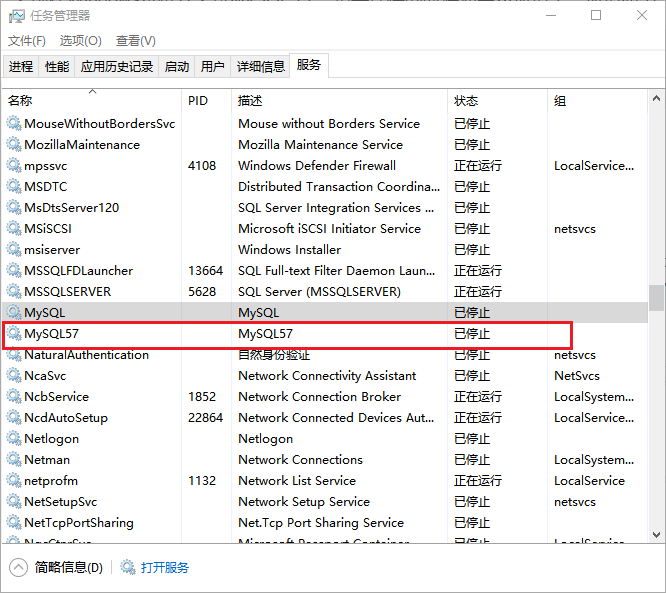Click the gear icon beside NcbService
666x593 pixels.
[x=14, y=396]
